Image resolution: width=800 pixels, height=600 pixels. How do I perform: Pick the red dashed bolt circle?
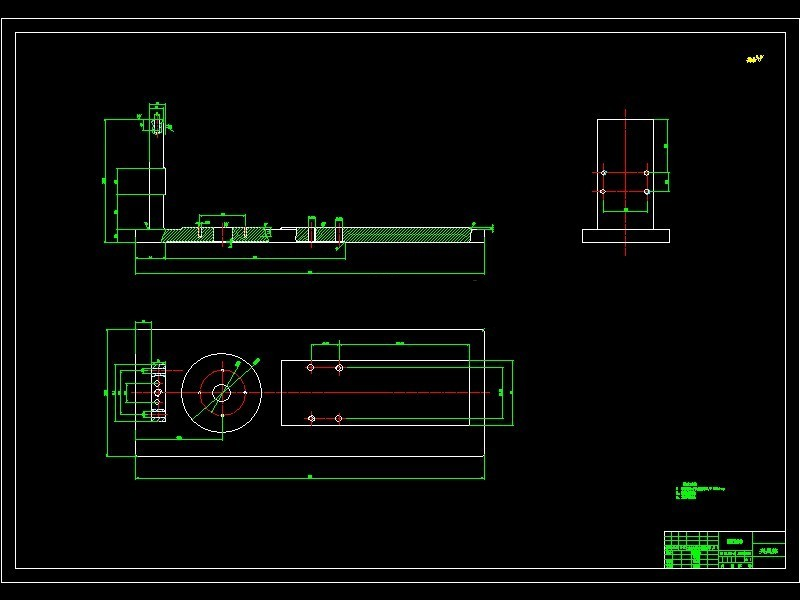222,393
